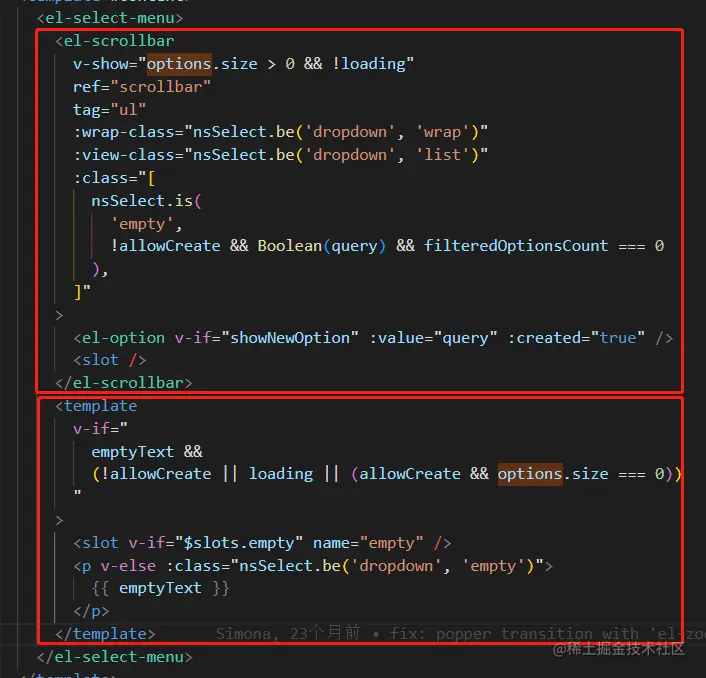Click the opening template tag
Image resolution: width=706 pixels, height=678 pixels.
(96, 406)
